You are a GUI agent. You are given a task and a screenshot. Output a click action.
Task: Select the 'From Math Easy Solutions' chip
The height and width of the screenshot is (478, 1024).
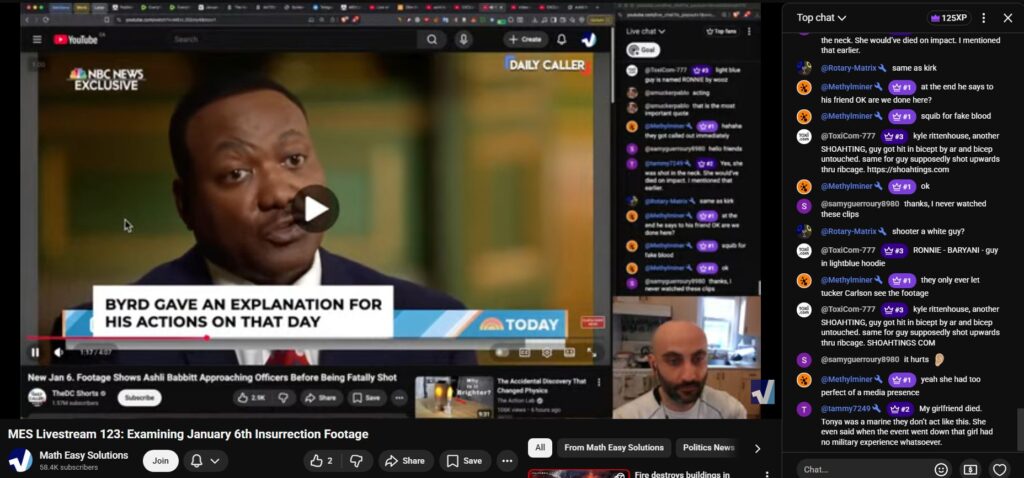(x=613, y=448)
